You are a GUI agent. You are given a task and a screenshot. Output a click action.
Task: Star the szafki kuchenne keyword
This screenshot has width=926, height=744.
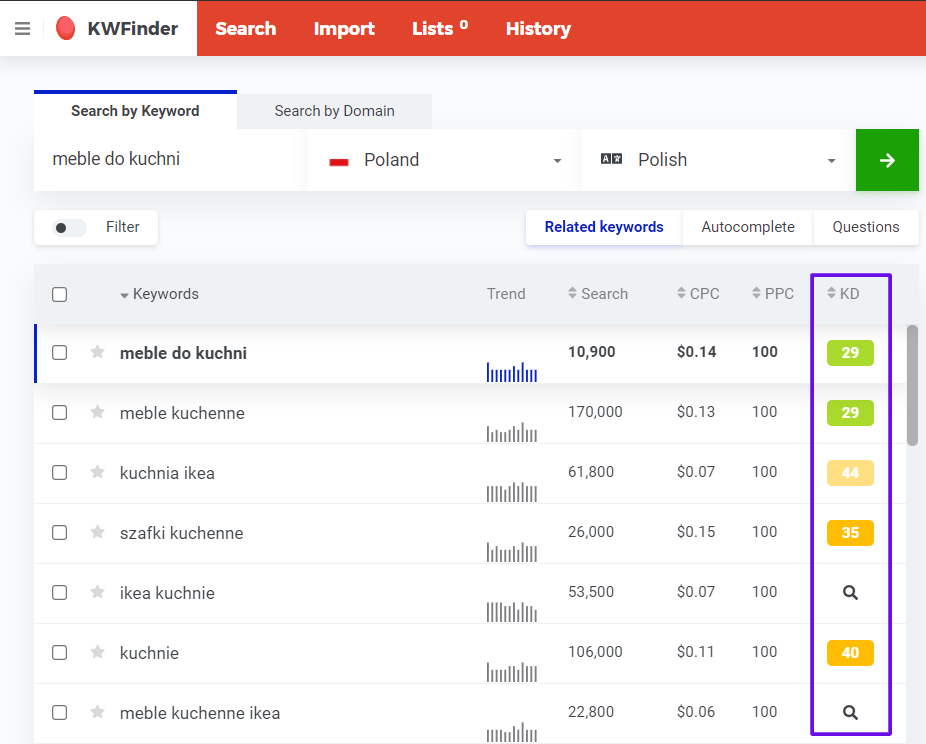[97, 532]
